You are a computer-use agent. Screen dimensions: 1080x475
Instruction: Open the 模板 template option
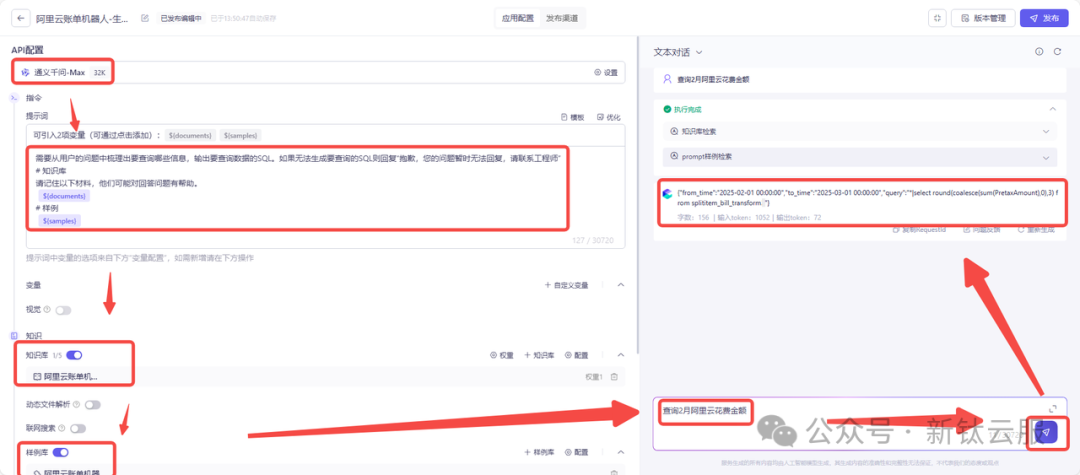click(x=573, y=117)
